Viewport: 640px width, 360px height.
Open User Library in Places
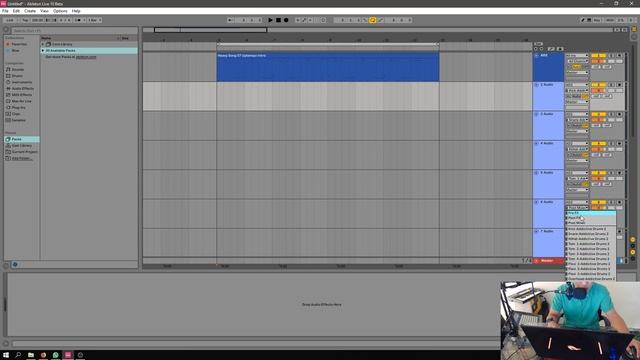[x=22, y=145]
